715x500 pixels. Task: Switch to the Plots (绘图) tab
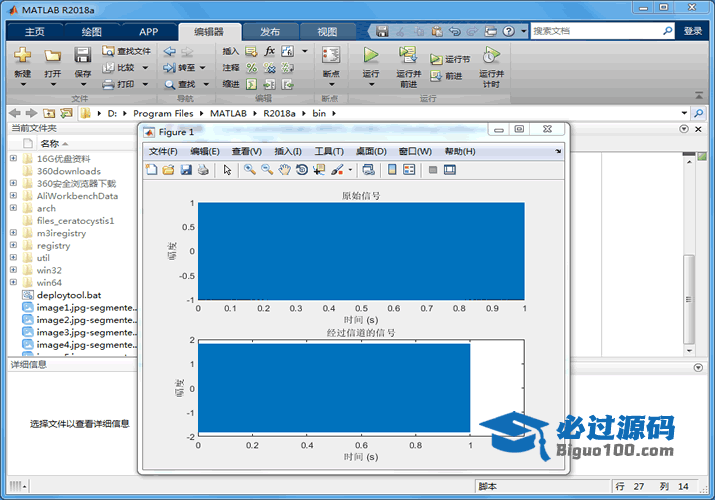[92, 31]
